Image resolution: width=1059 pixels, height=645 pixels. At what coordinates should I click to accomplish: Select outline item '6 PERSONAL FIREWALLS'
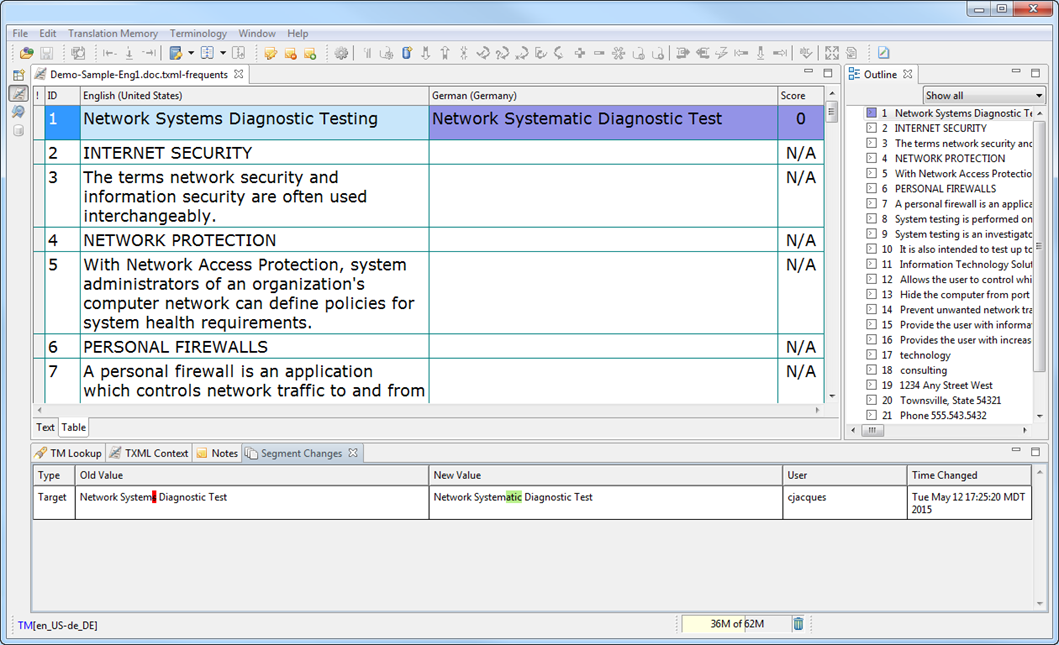[938, 188]
